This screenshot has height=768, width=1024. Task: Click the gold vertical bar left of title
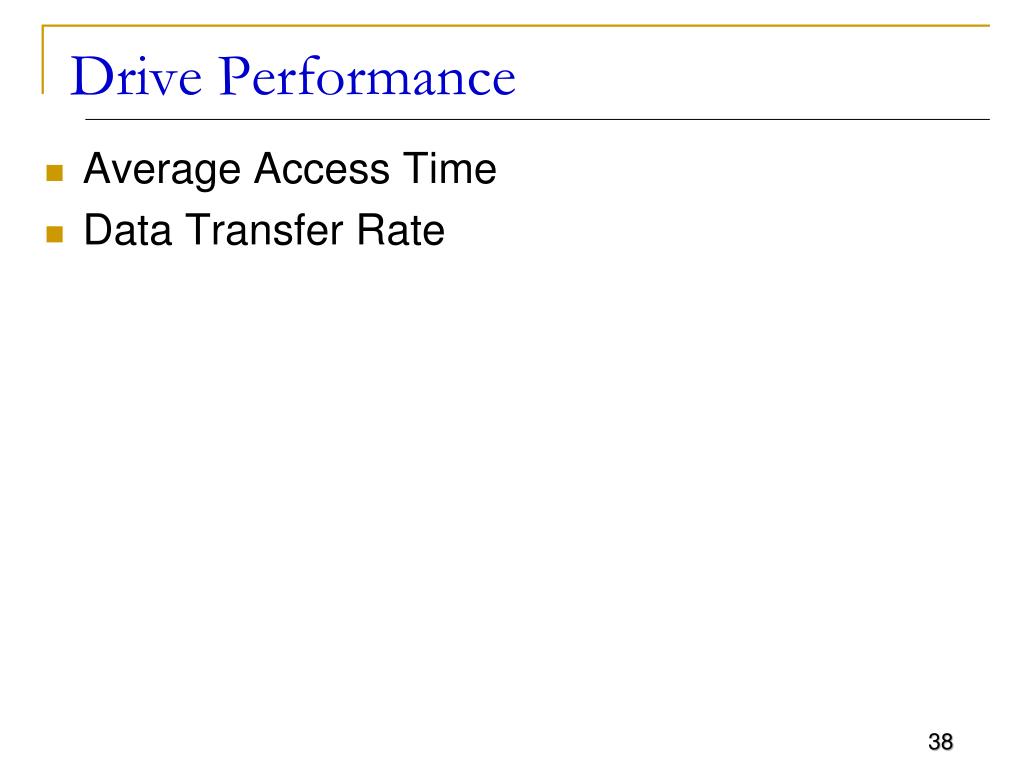pos(43,60)
